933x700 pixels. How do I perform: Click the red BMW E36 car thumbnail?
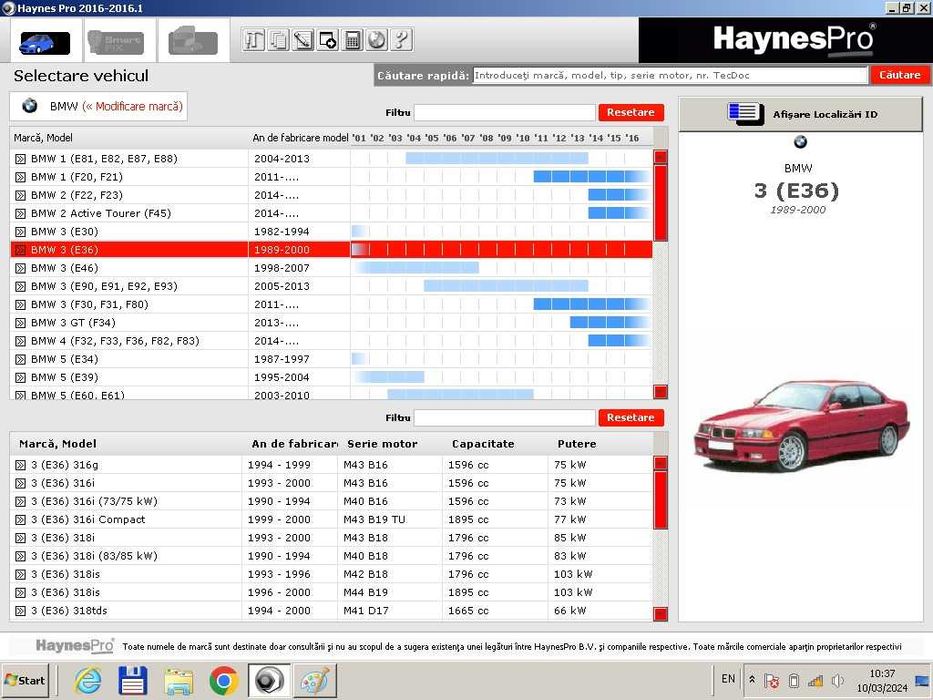(x=801, y=425)
